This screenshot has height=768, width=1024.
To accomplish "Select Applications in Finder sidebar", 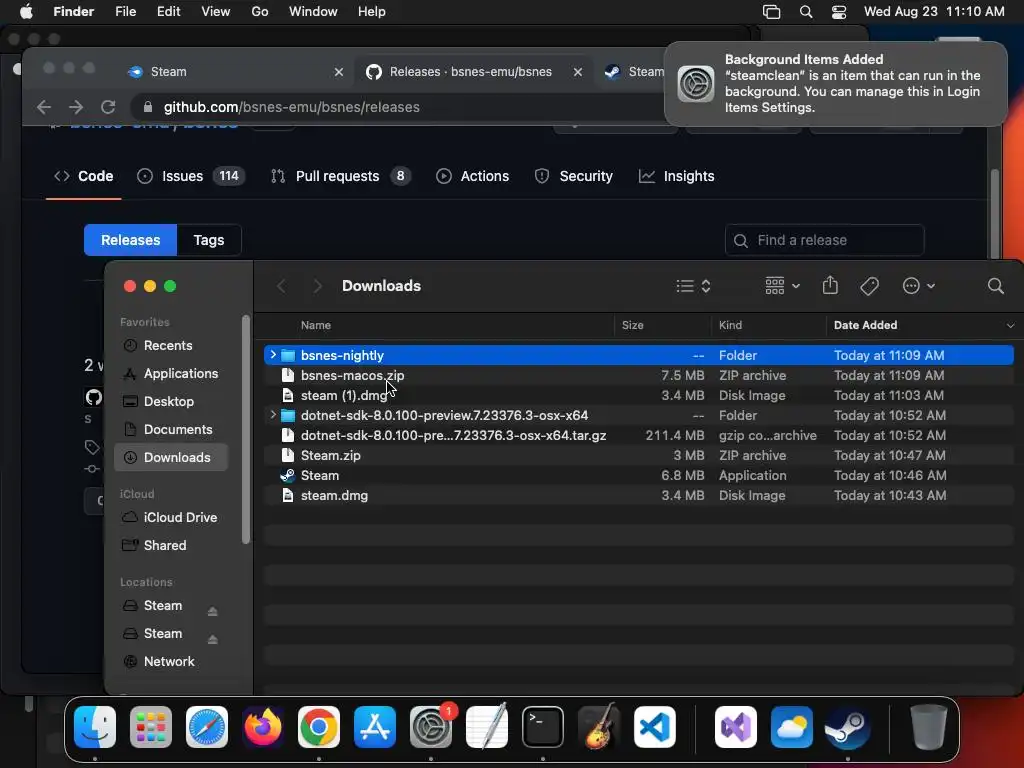I will (171, 374).
